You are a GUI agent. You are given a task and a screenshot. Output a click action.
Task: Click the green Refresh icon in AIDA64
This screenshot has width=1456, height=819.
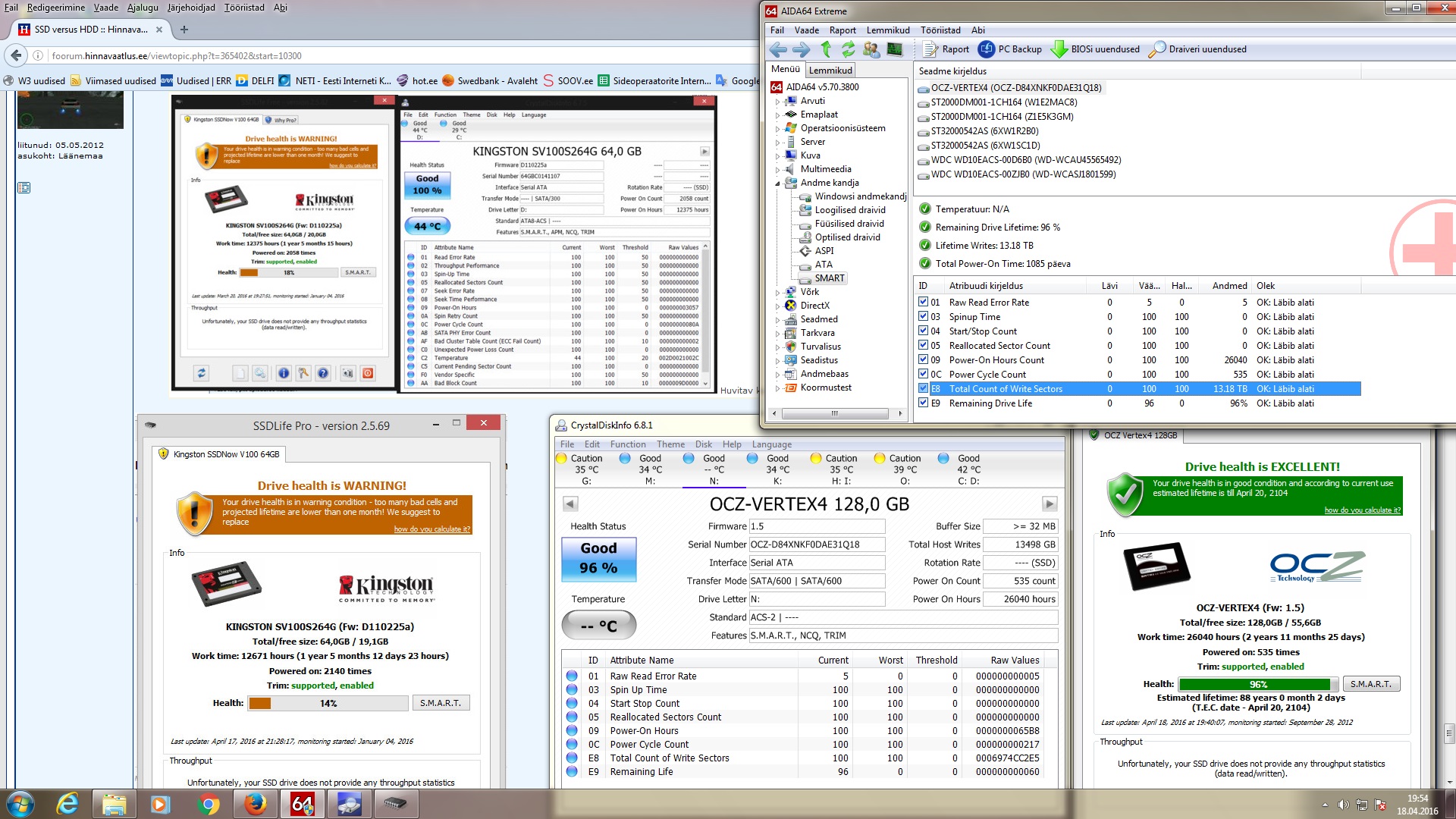coord(848,49)
